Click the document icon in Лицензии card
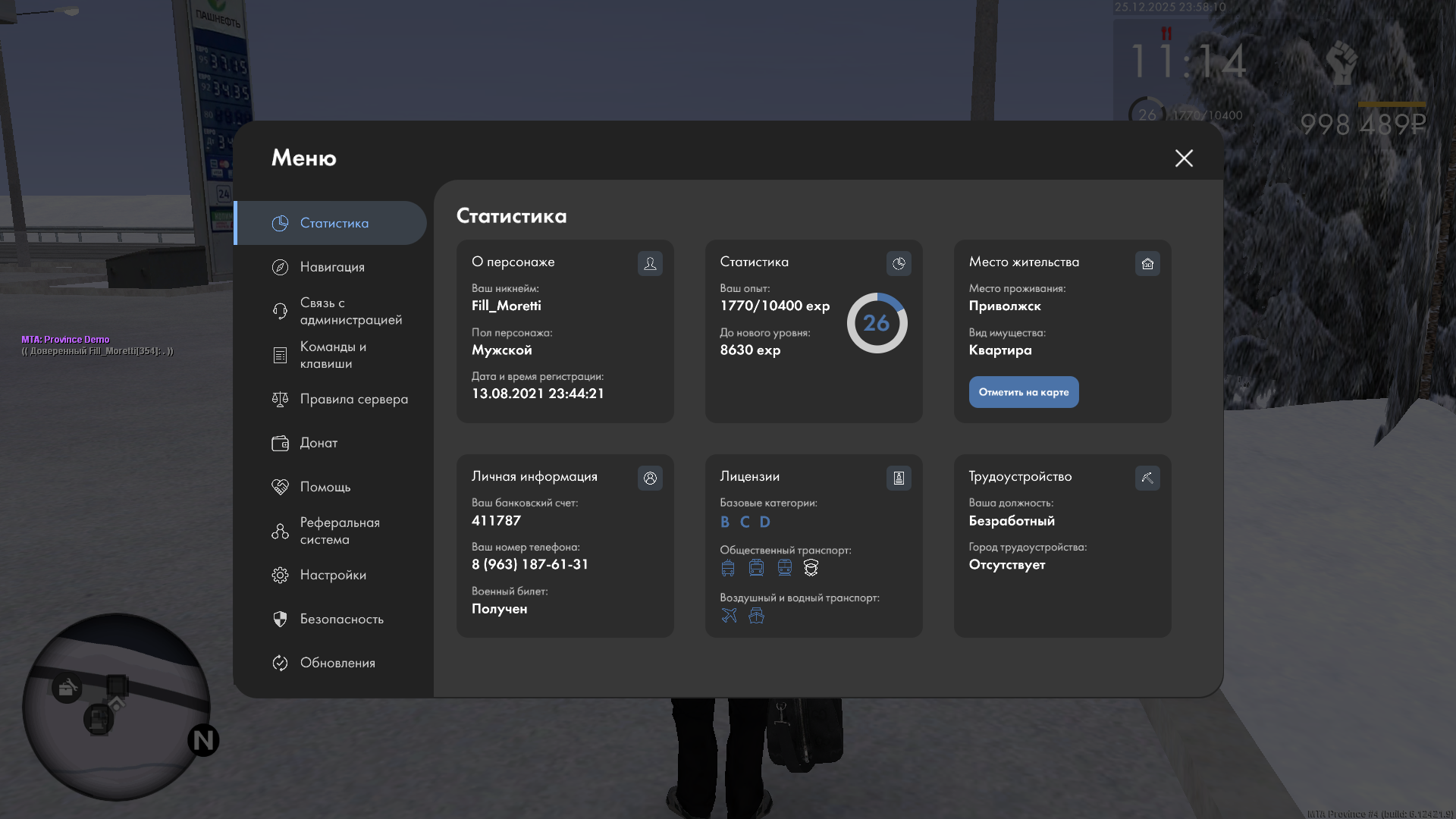 click(899, 478)
